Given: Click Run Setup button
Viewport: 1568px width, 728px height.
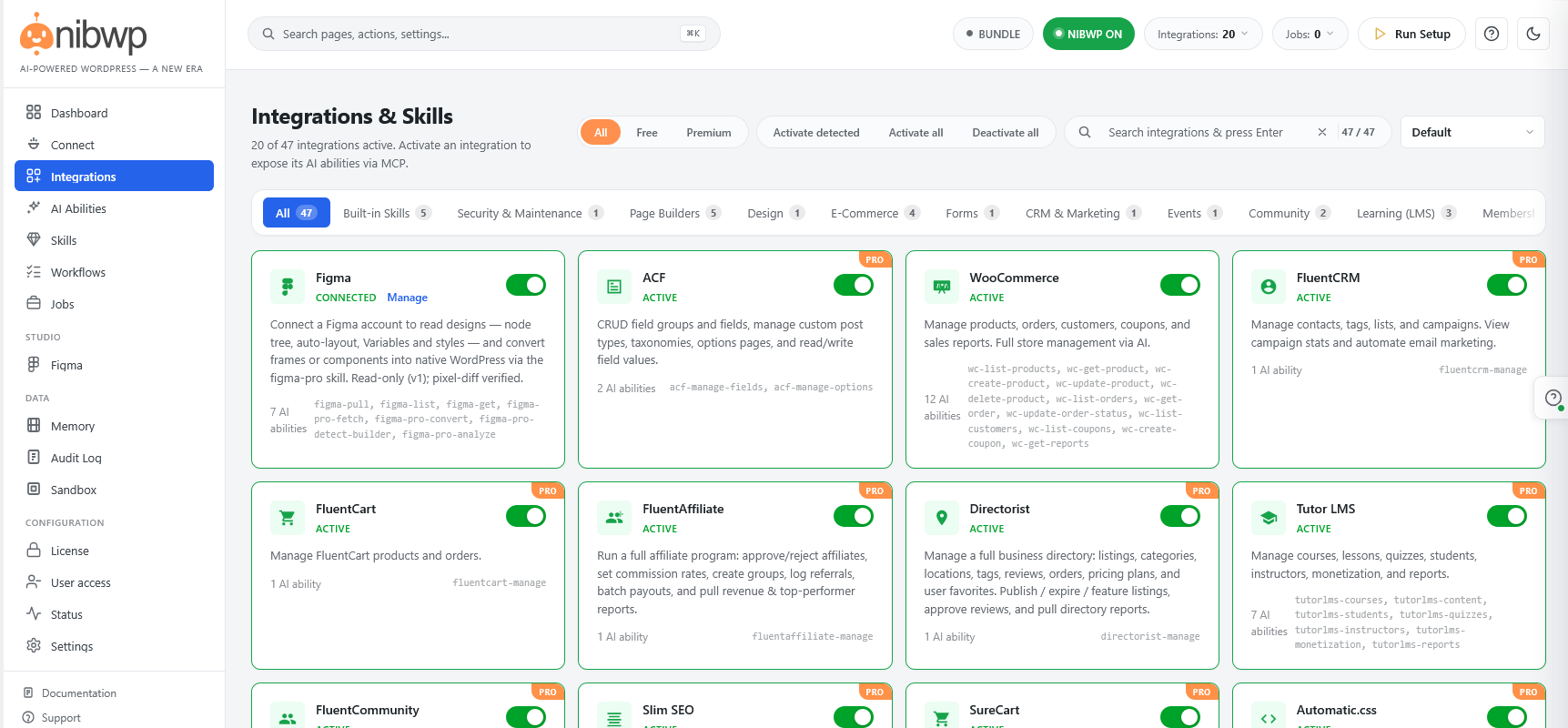Looking at the screenshot, I should (1411, 34).
